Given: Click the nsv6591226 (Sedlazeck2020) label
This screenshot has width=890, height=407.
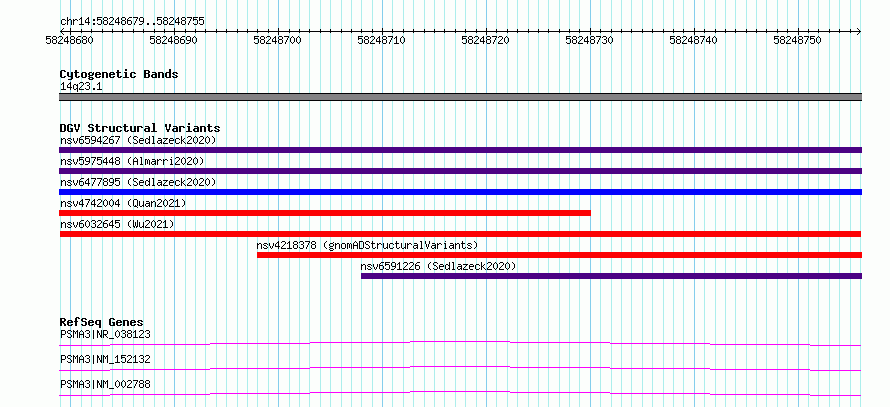Looking at the screenshot, I should (438, 266).
